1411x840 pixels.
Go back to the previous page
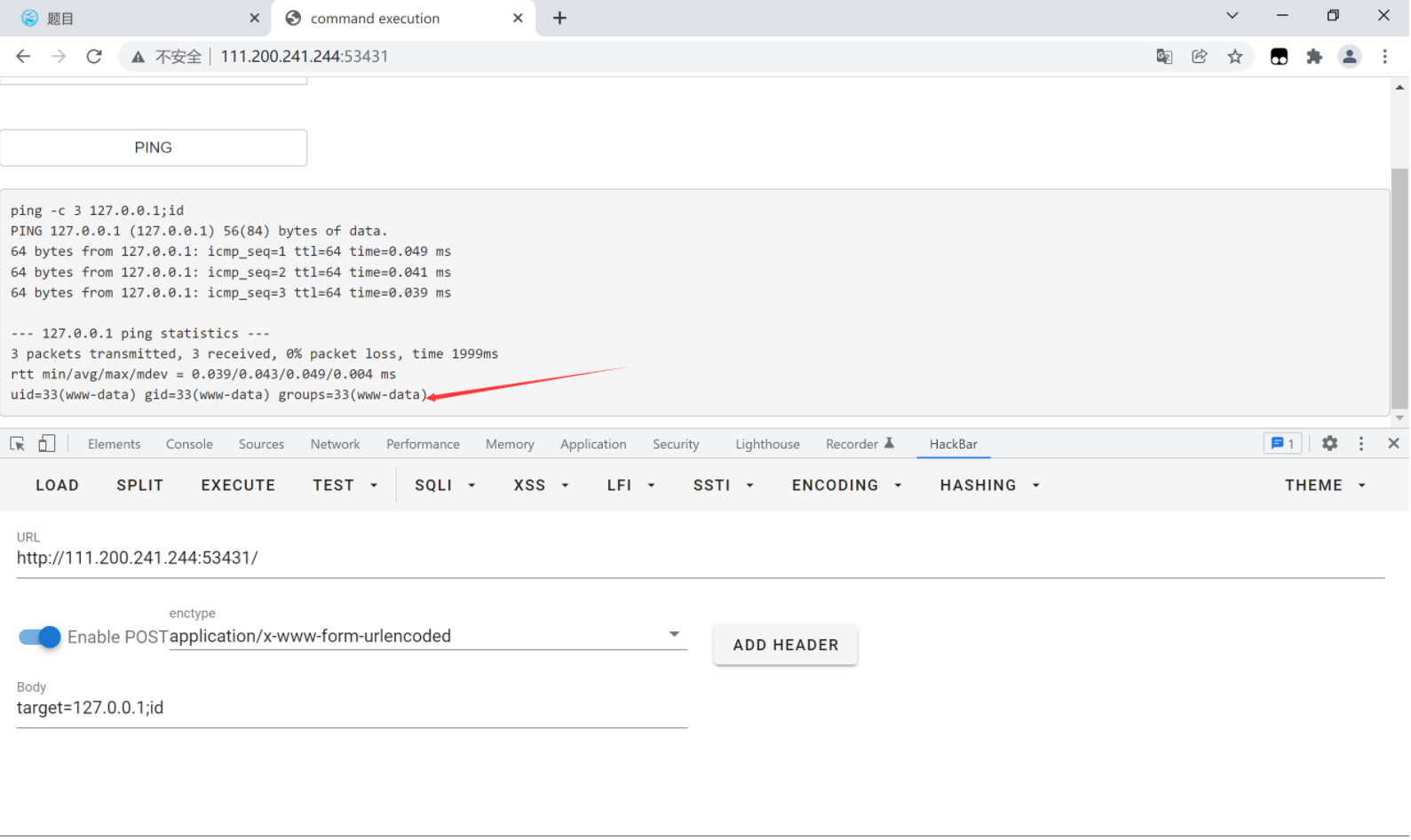pos(23,56)
